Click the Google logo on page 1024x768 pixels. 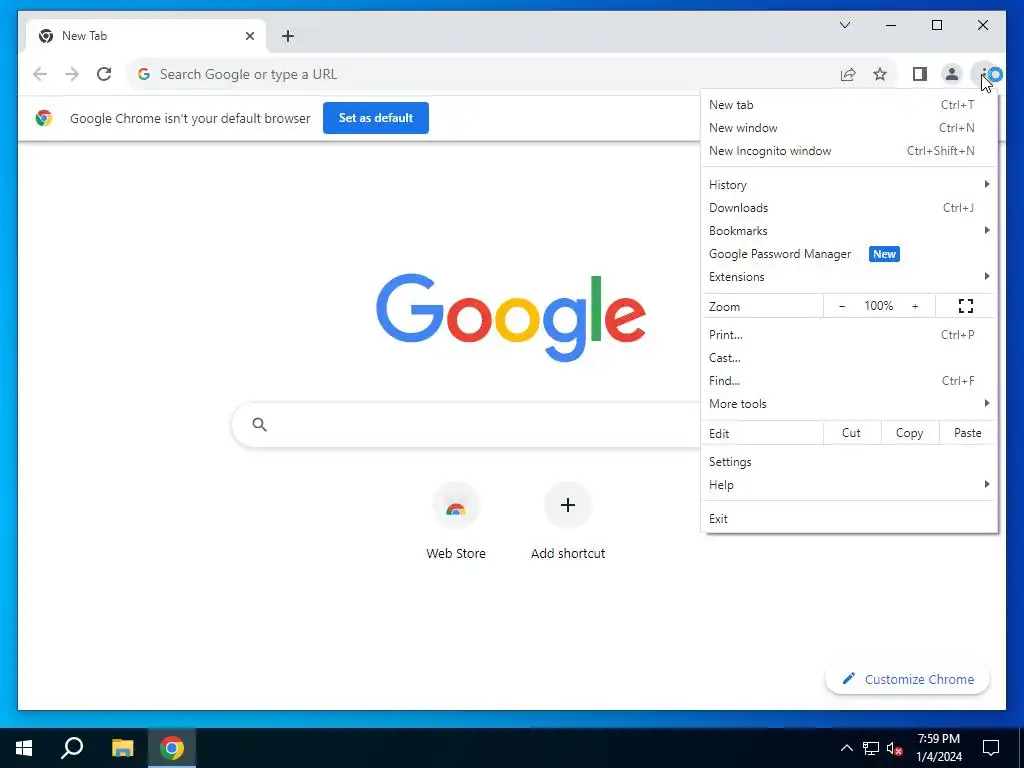511,317
